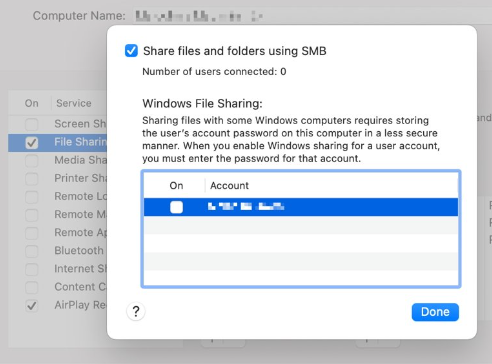Toggle Remote Login service checkbox
Viewport: 492px width, 364px height.
pos(32,197)
